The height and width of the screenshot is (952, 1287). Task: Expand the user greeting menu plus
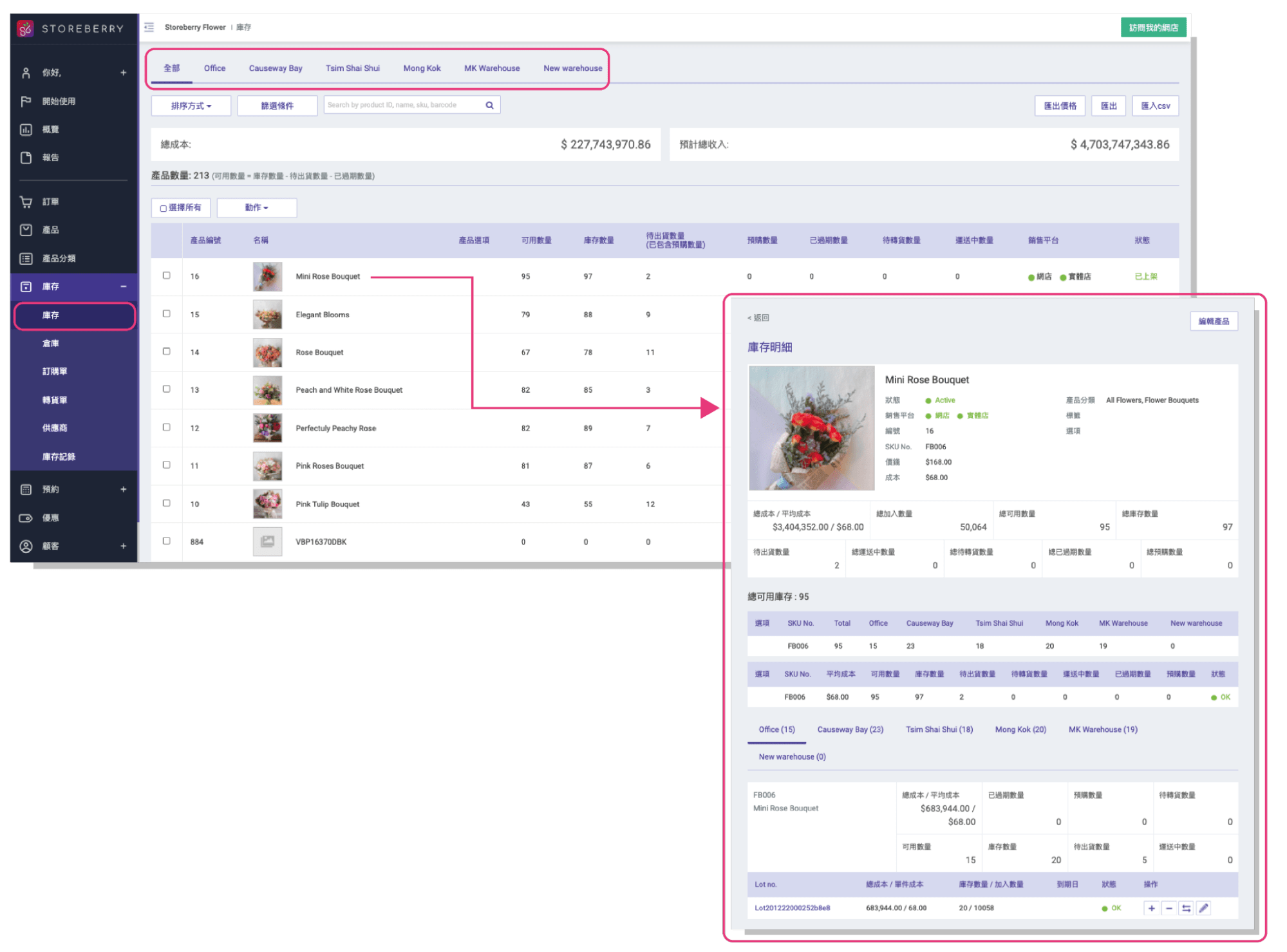point(123,73)
